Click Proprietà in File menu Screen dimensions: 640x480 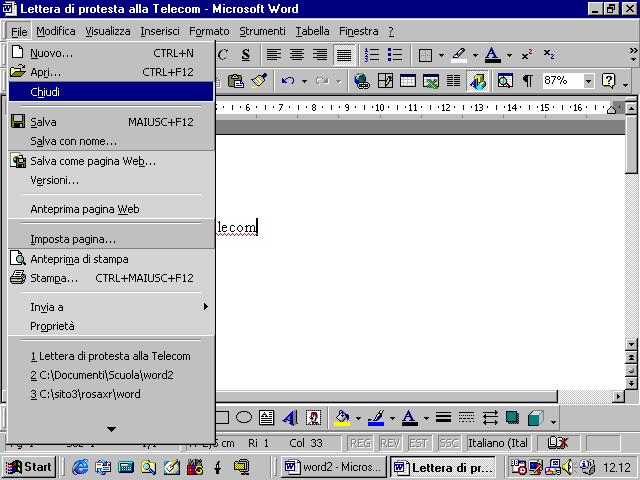(111, 326)
